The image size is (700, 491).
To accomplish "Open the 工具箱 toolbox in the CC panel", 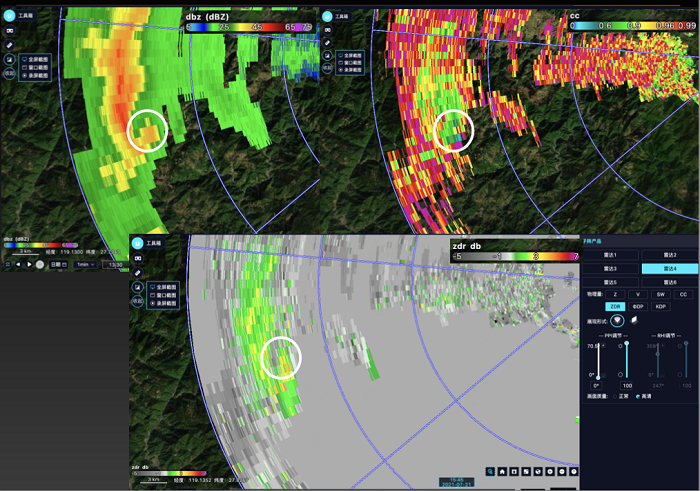I will 327,17.
